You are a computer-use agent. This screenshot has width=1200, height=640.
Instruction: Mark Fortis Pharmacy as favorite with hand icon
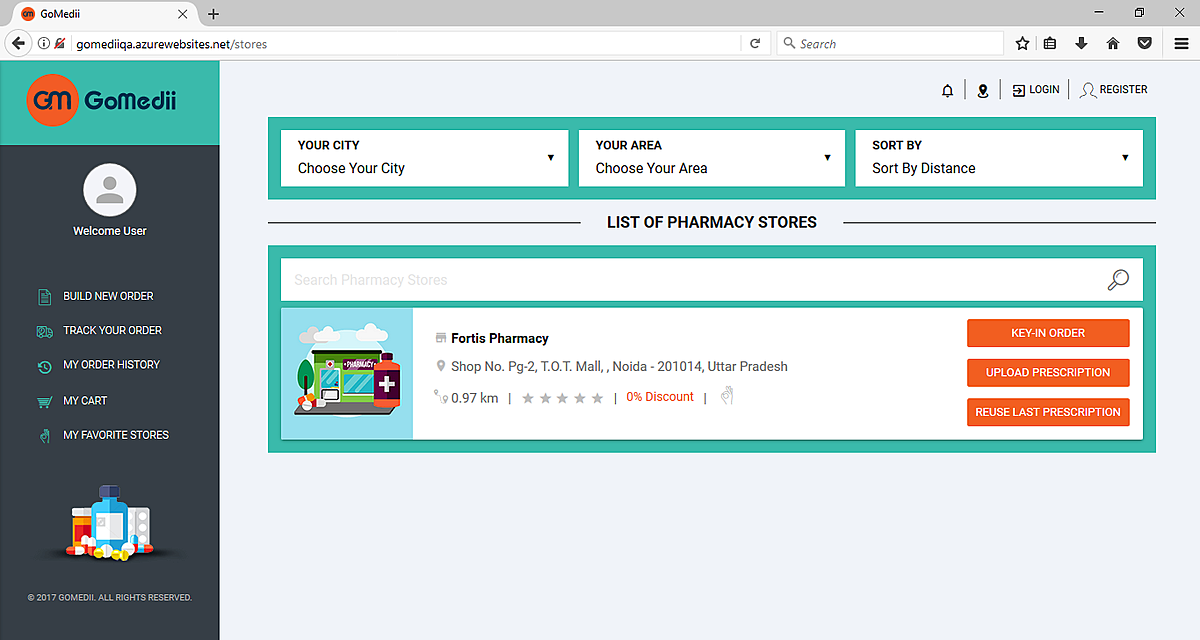coord(727,396)
